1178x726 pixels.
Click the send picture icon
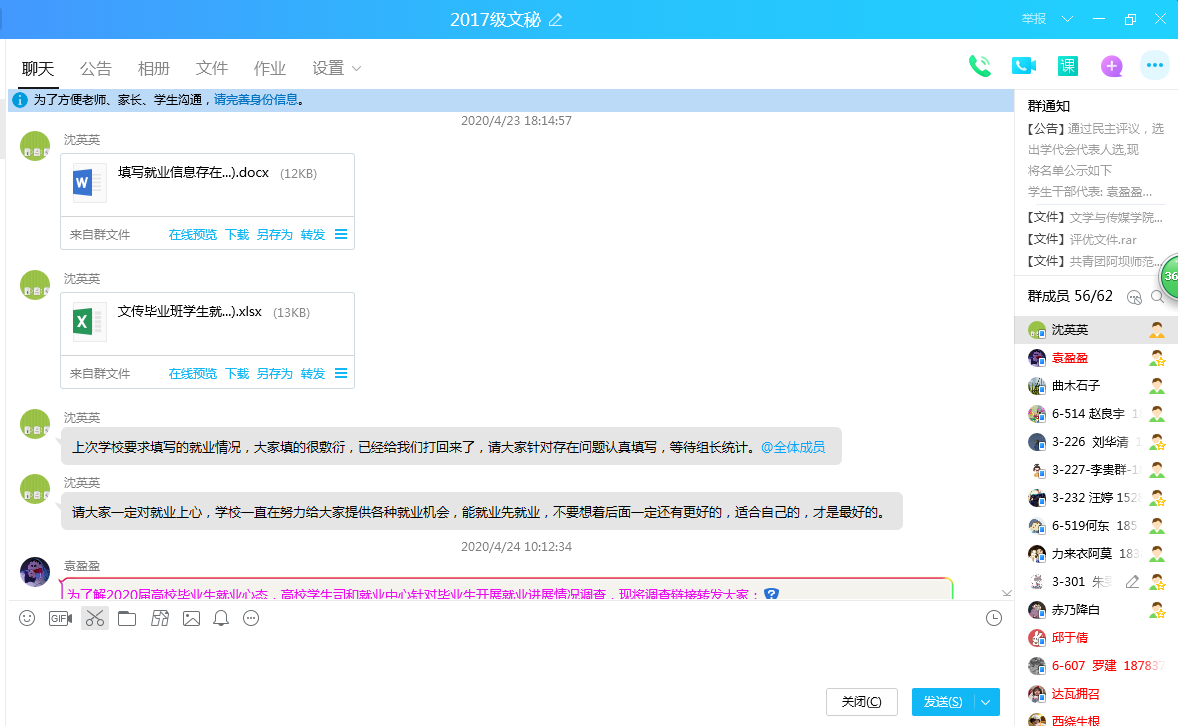click(x=191, y=618)
